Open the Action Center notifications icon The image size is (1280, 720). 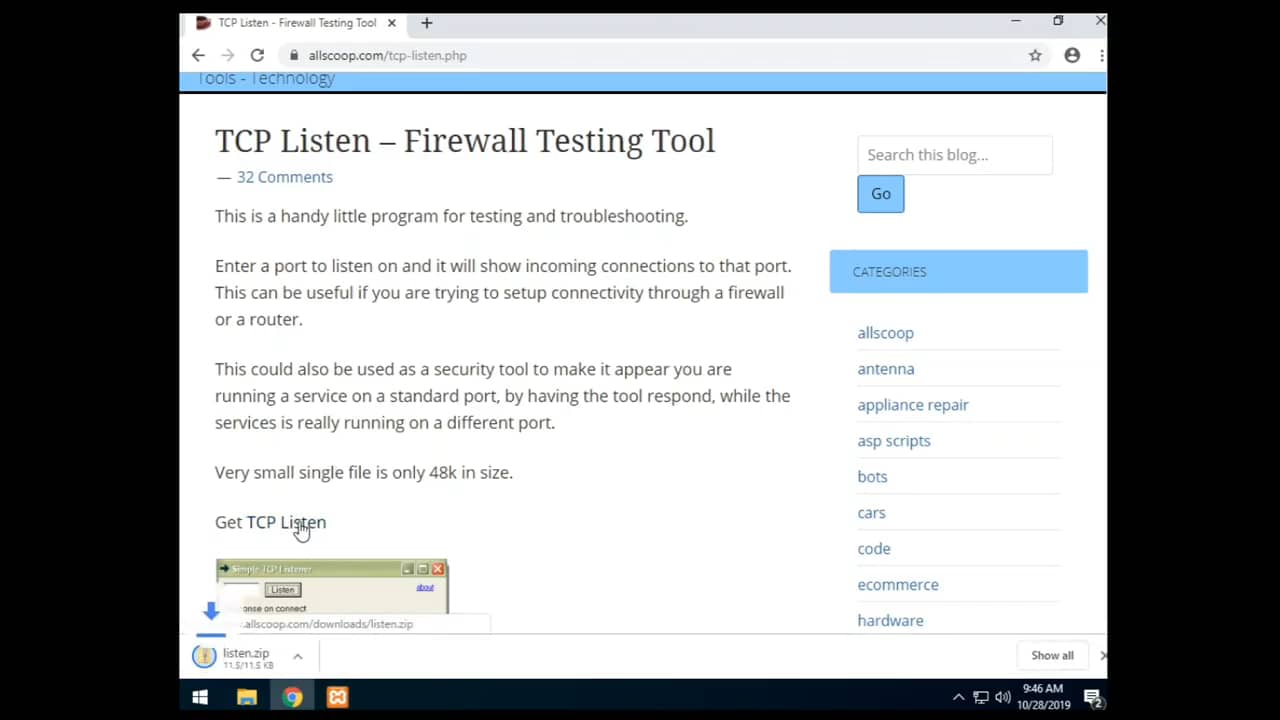(x=1092, y=698)
